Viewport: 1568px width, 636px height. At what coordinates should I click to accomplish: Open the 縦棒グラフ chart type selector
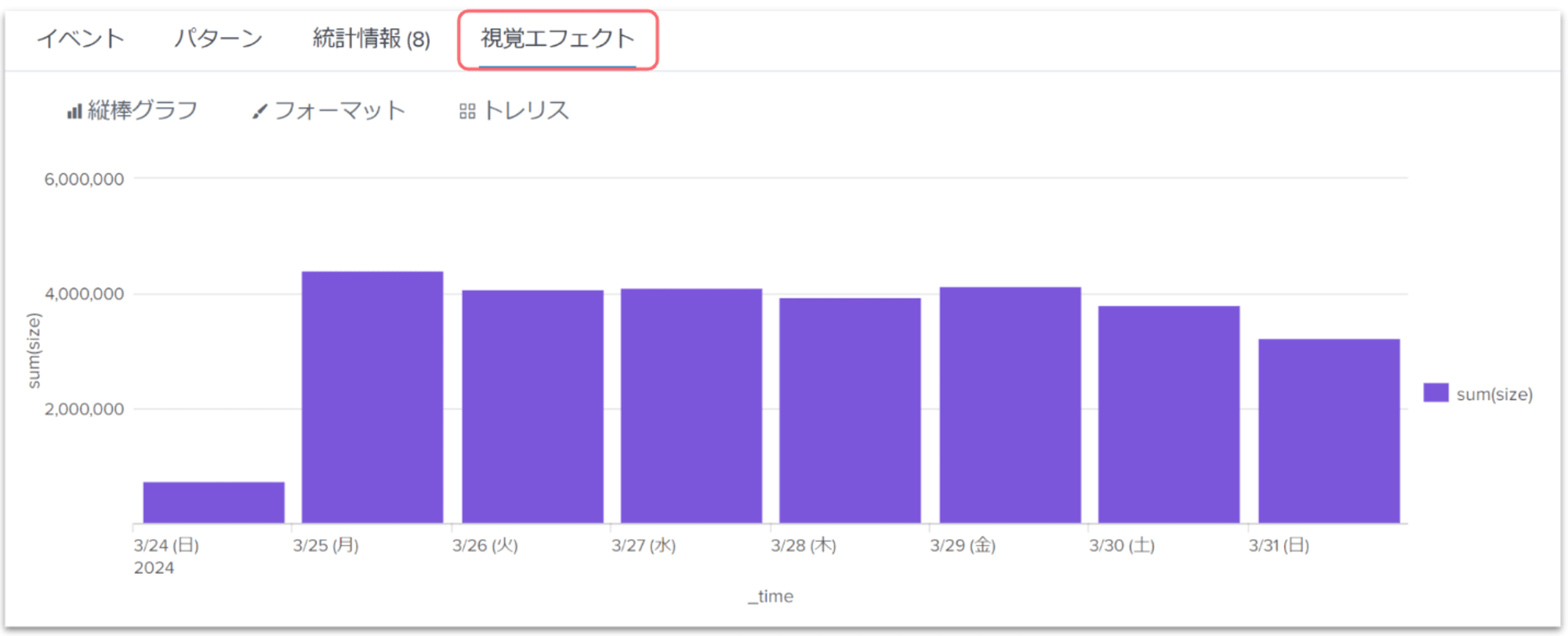coord(132,111)
